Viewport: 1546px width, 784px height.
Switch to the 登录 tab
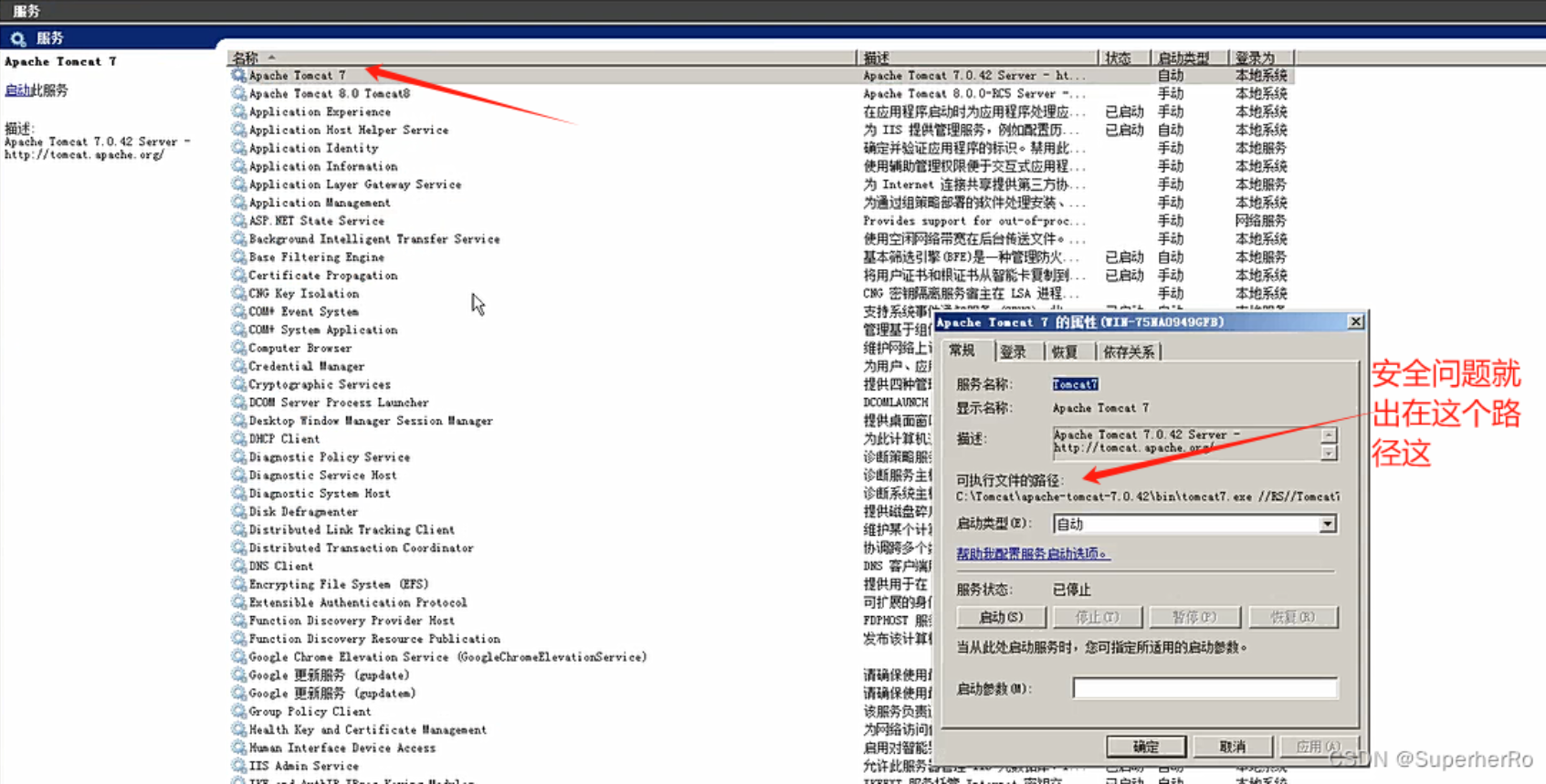[x=1014, y=352]
